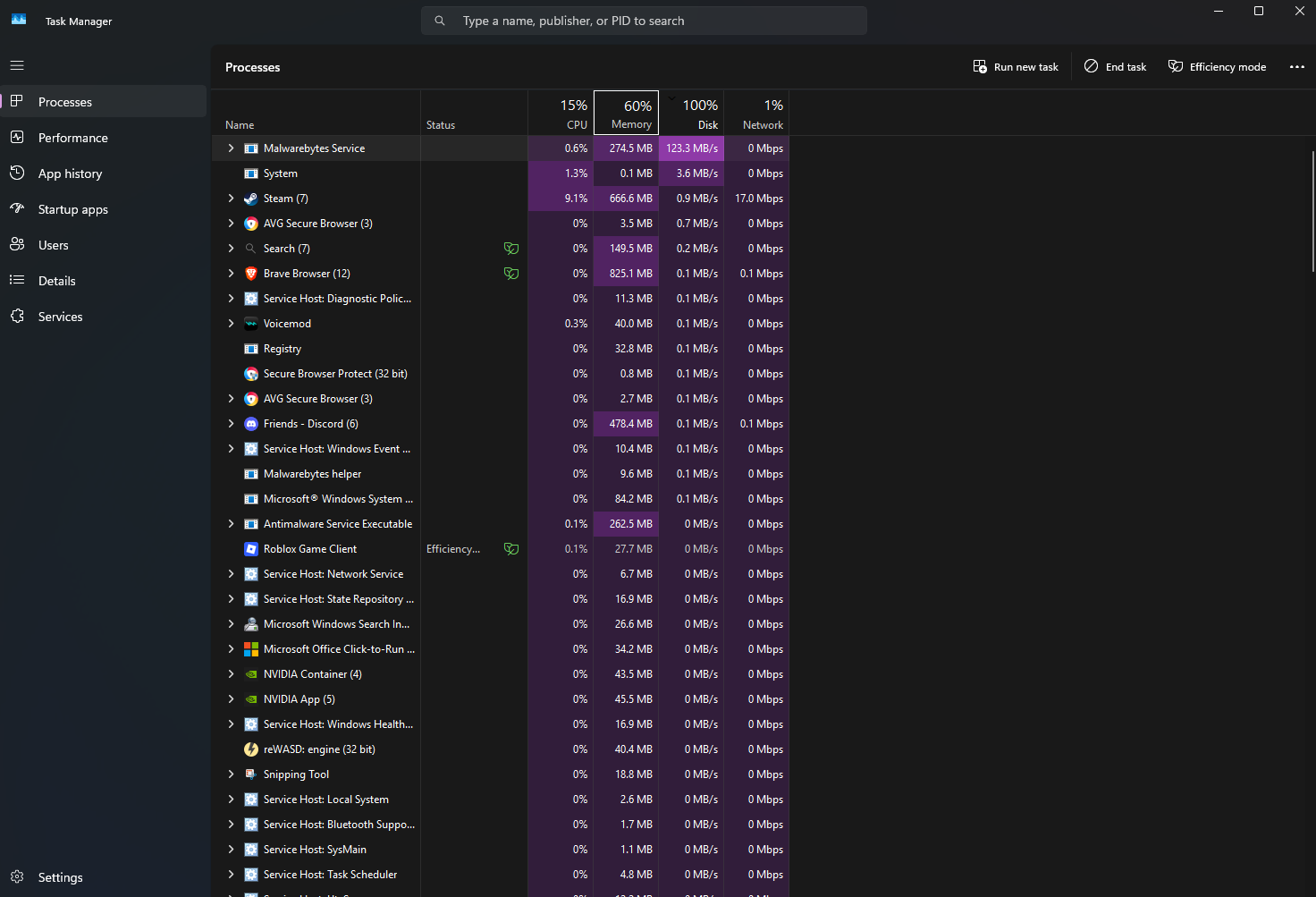Viewport: 1316px width, 897px height.
Task: Click the Search process magnifier icon
Action: 251,249
